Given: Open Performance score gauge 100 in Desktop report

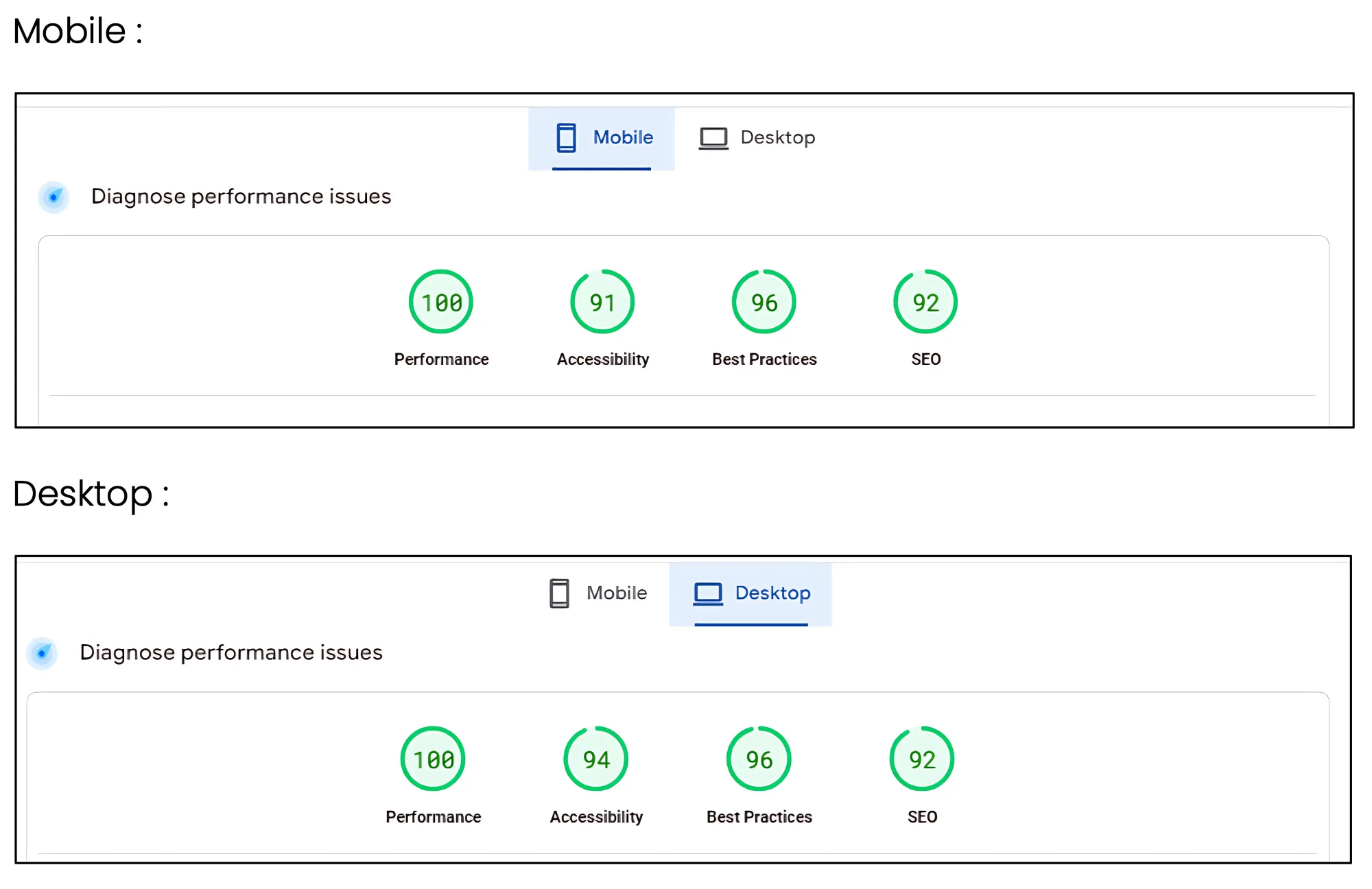Looking at the screenshot, I should [433, 759].
